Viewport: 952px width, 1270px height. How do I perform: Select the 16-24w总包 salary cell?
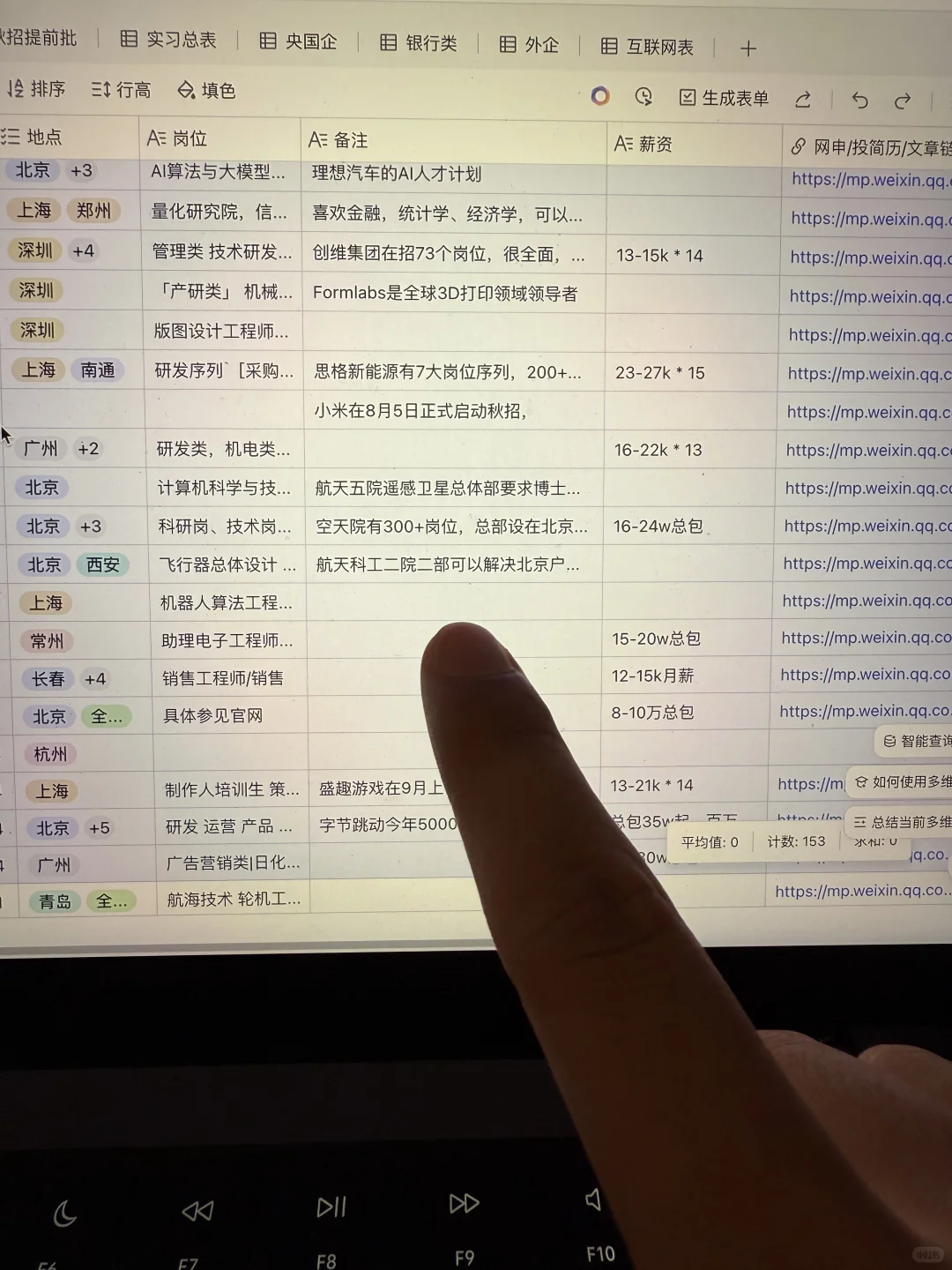click(x=688, y=526)
